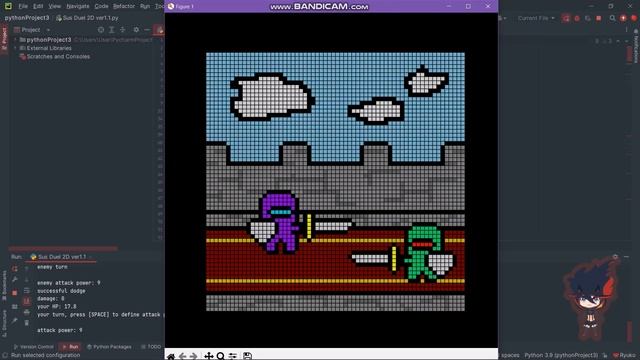Click the Debug icon in PyCharm toolbar
This screenshot has height=360, width=640.
pyautogui.click(x=577, y=18)
